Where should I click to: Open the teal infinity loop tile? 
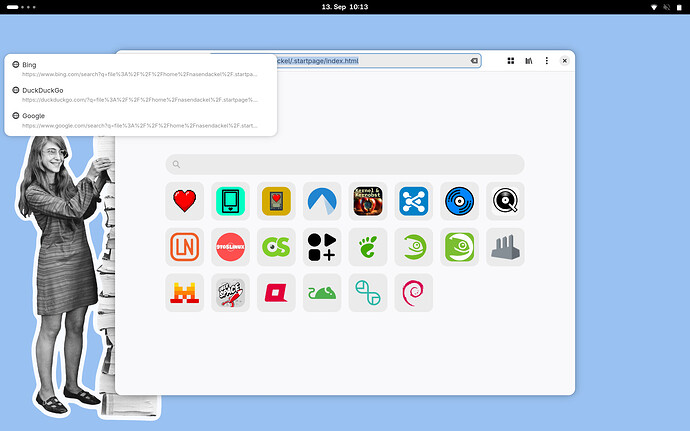click(368, 292)
